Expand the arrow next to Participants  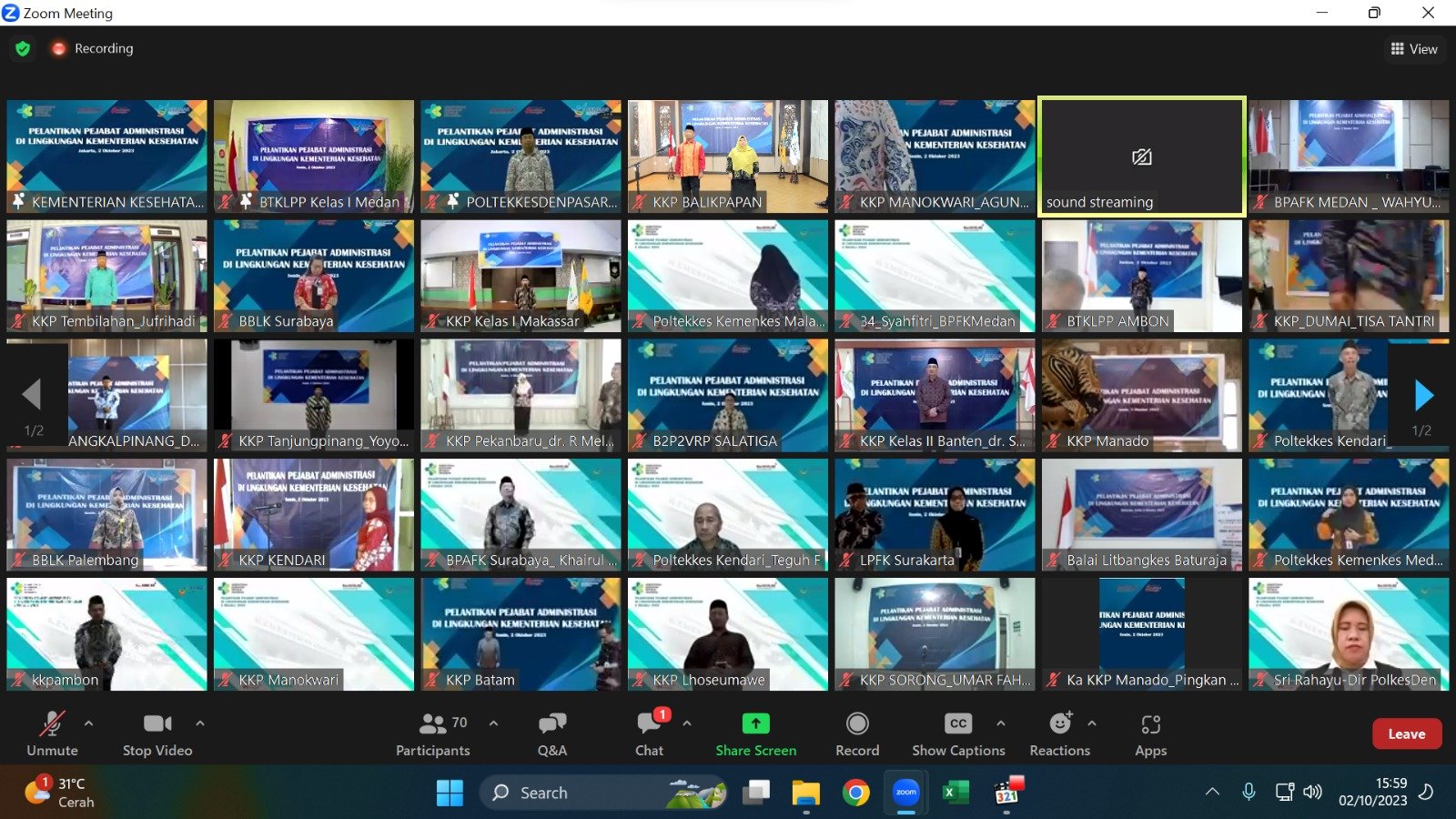[493, 723]
